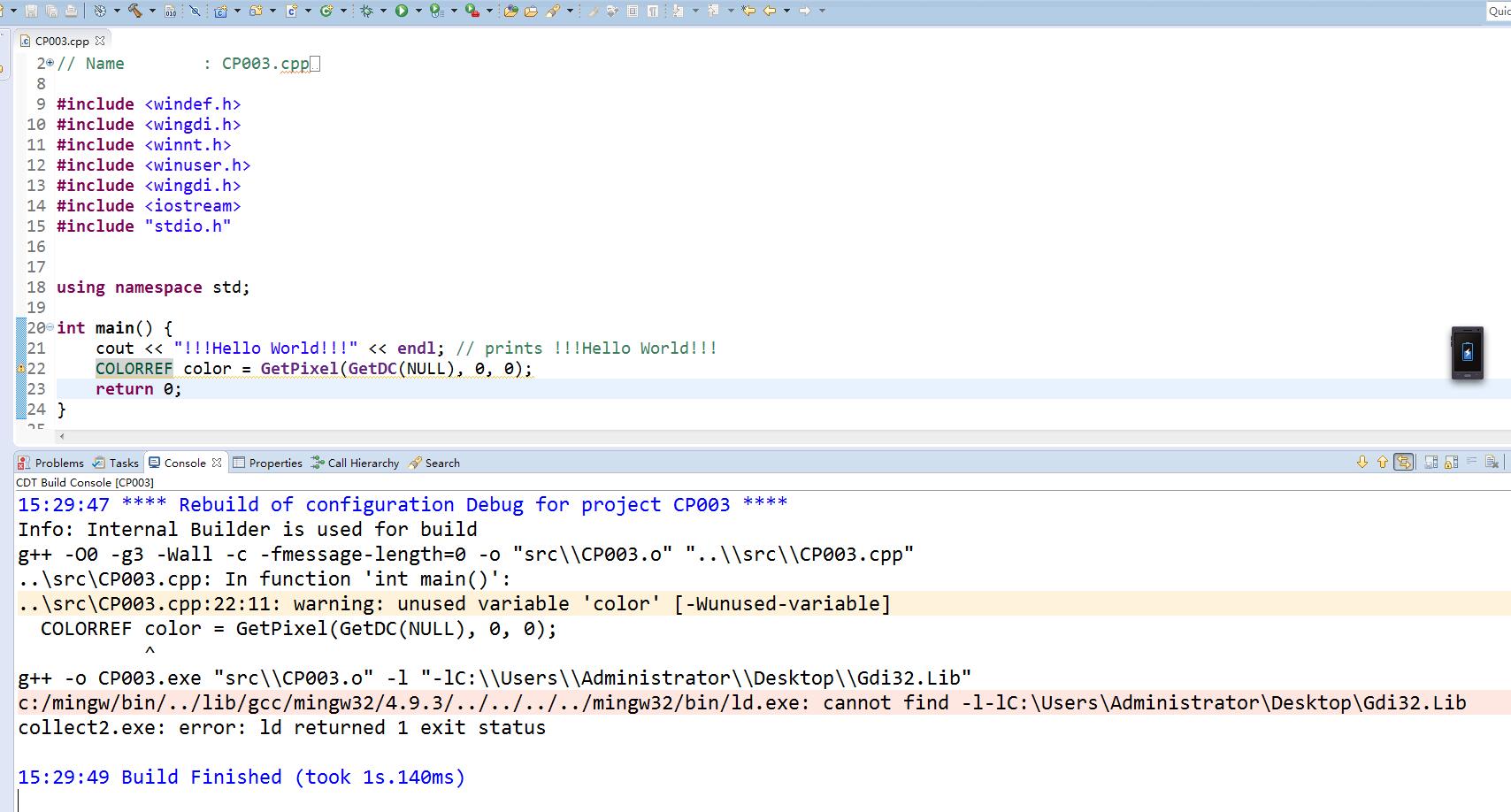
Task: Open the Call Hierarchy tab
Action: point(355,463)
